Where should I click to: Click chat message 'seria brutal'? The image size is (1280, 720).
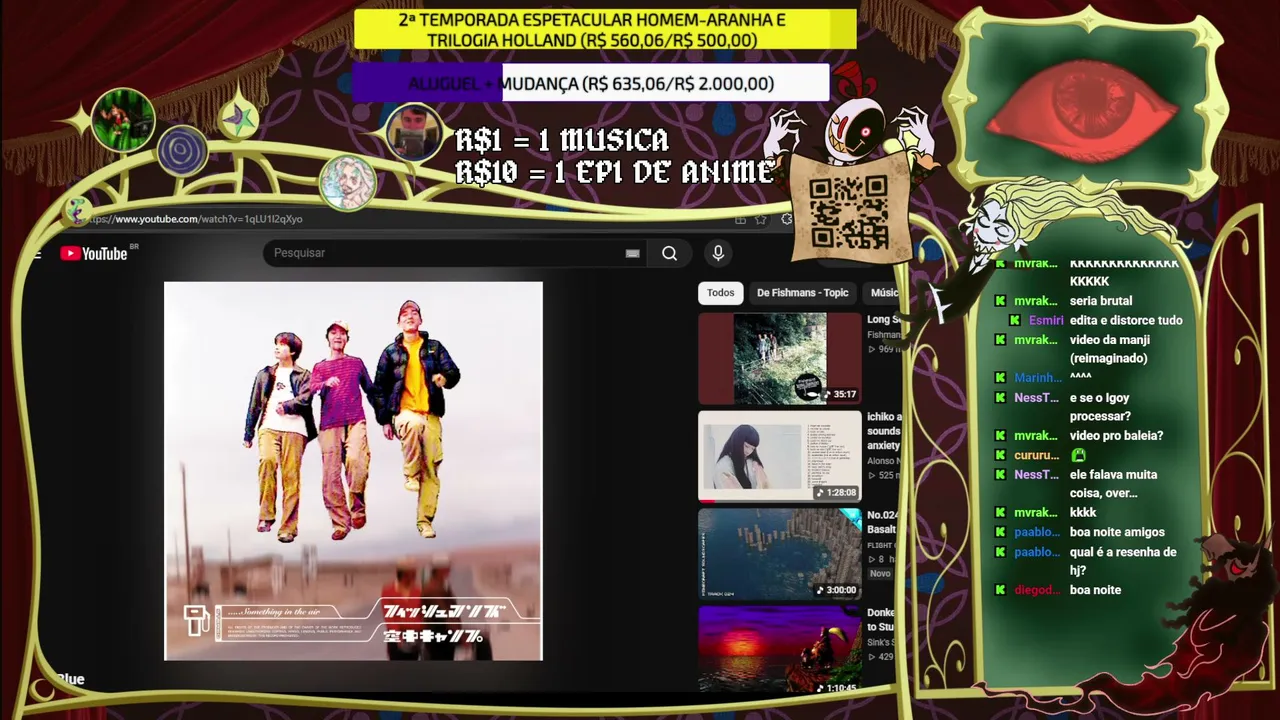[x=1101, y=301]
